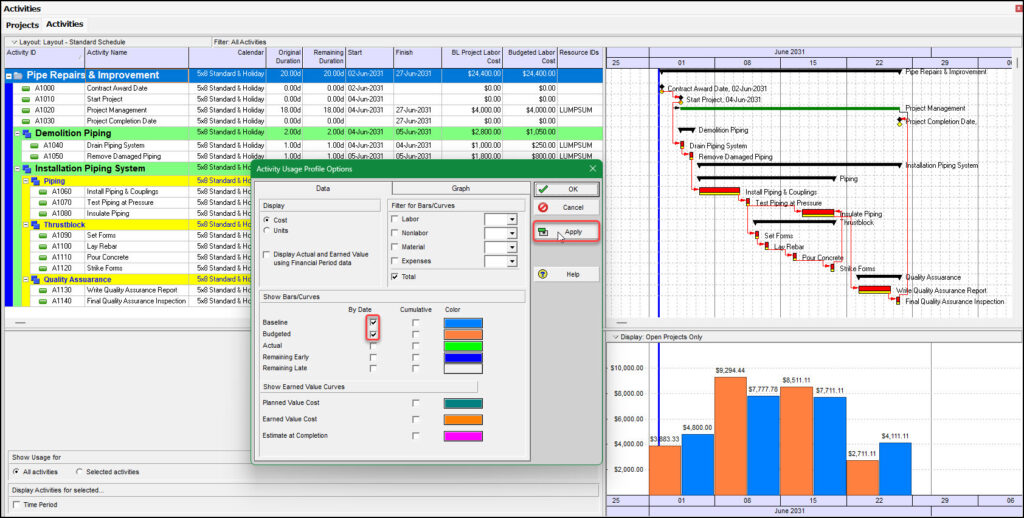Close the Activity Usage Profile Options dialog
Screen dimensions: 1024x518
coord(592,169)
